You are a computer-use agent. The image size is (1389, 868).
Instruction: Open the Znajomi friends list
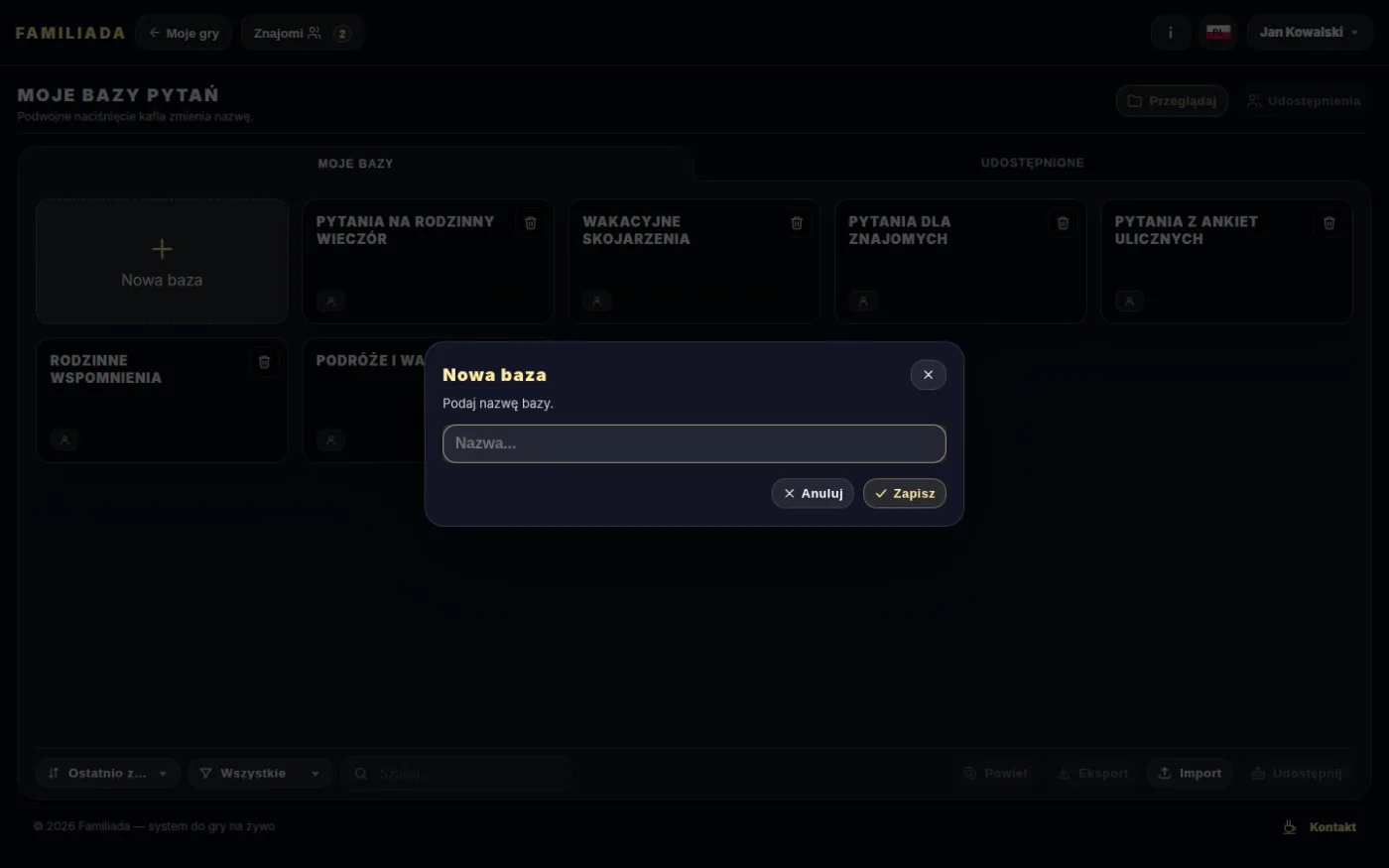coord(303,33)
